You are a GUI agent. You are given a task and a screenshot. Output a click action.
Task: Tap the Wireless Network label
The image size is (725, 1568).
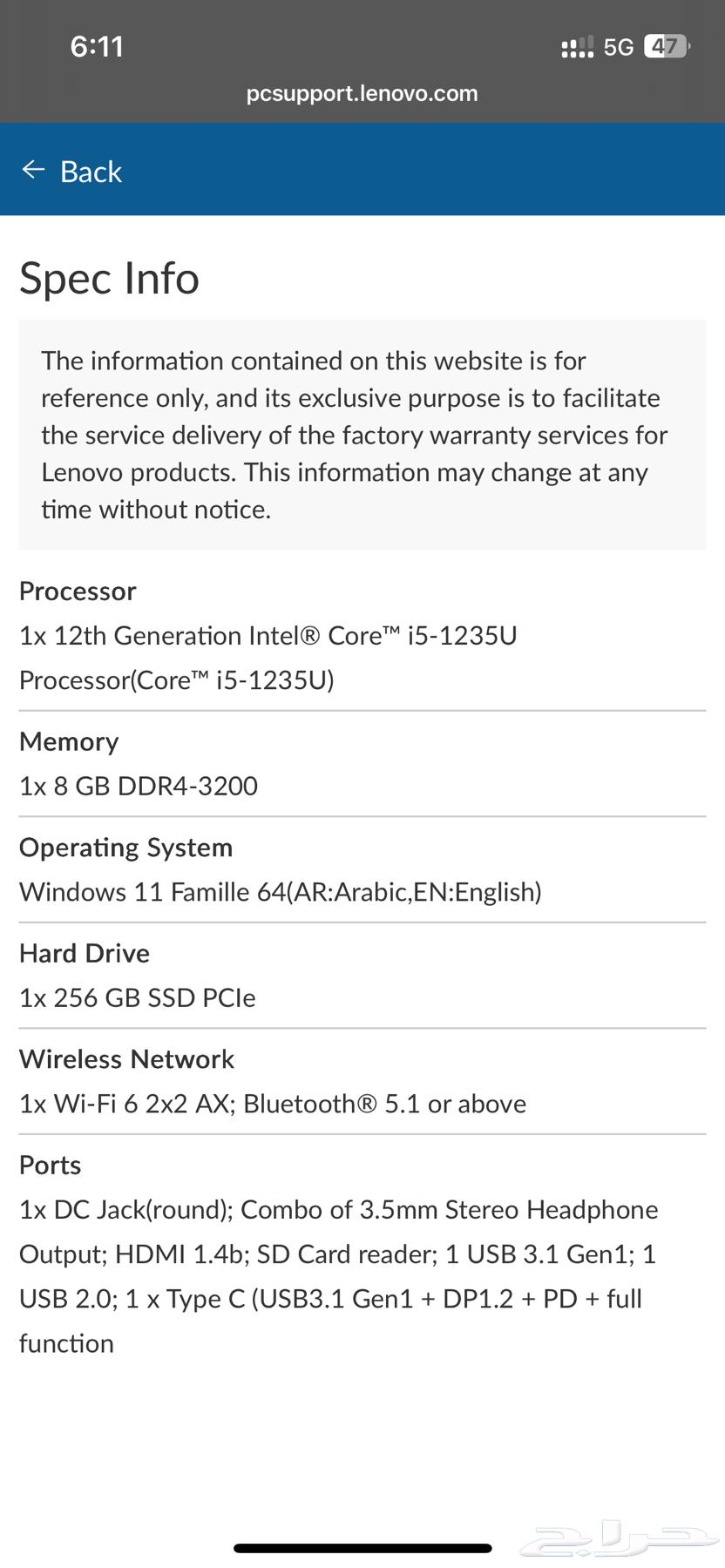tap(126, 1059)
